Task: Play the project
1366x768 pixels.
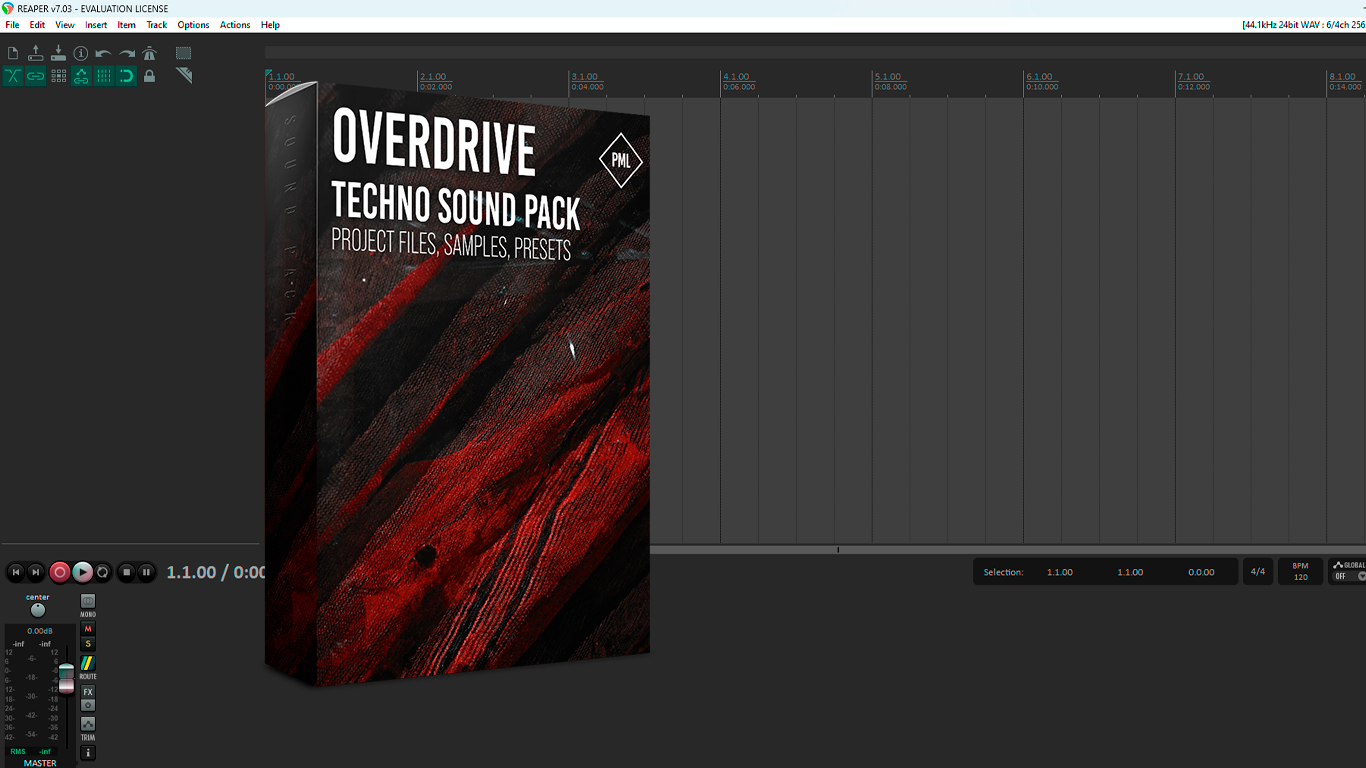Action: (82, 572)
